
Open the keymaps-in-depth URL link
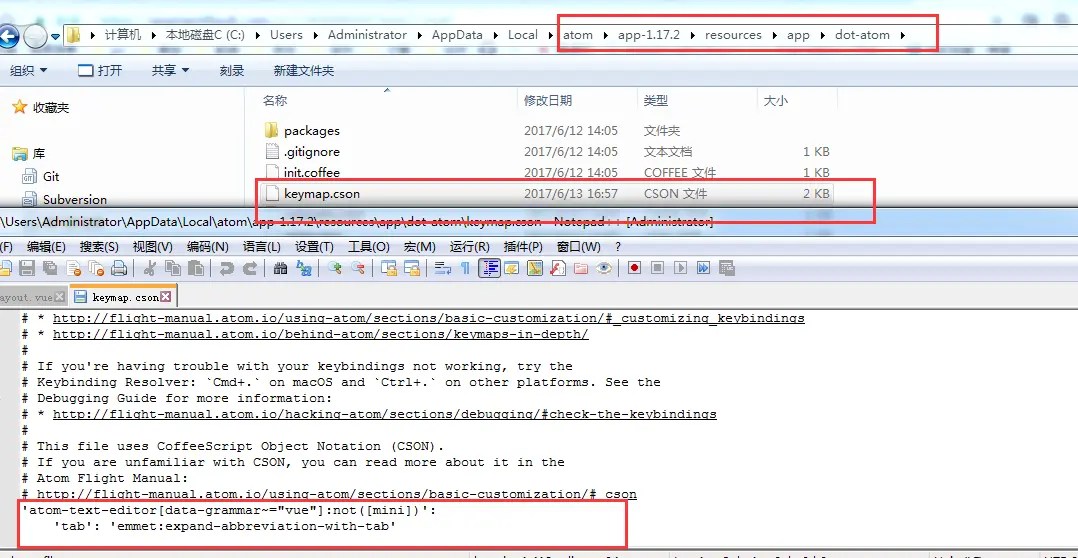click(320, 335)
